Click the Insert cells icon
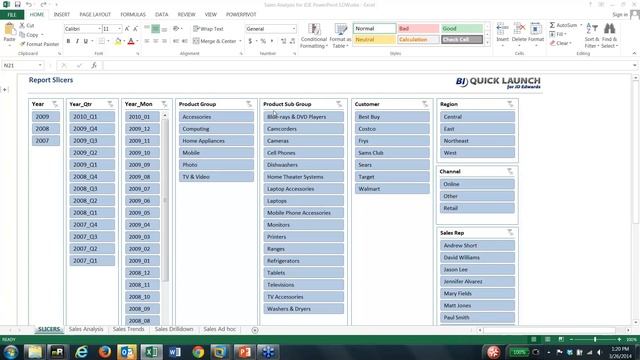This screenshot has width=640, height=360. click(502, 29)
